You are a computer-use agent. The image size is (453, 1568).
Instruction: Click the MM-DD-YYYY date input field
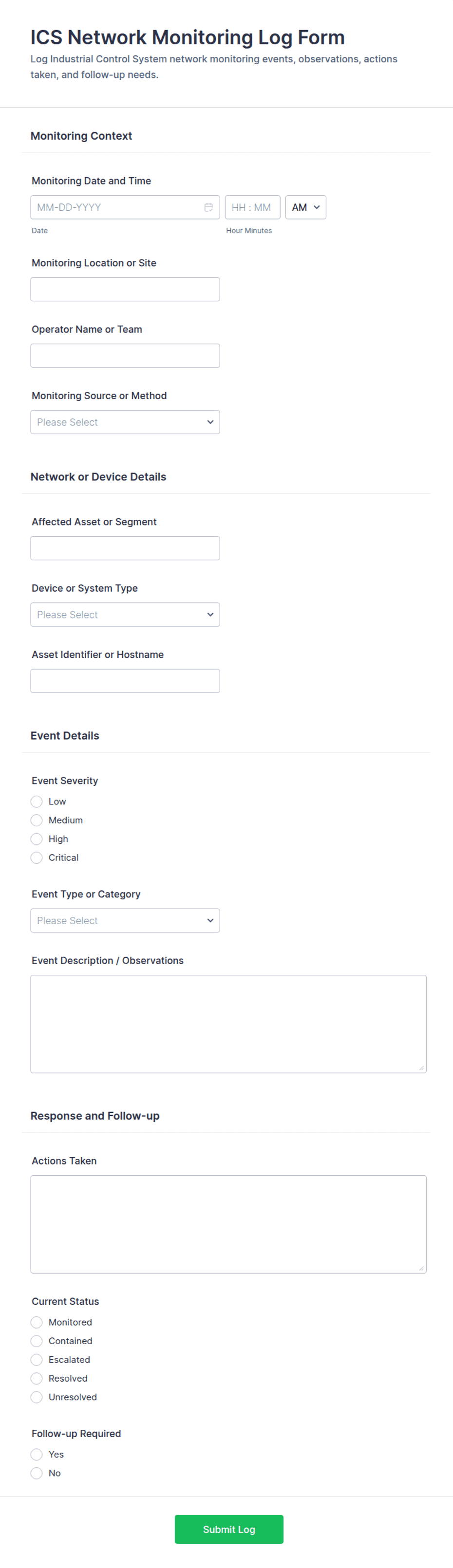[116, 208]
